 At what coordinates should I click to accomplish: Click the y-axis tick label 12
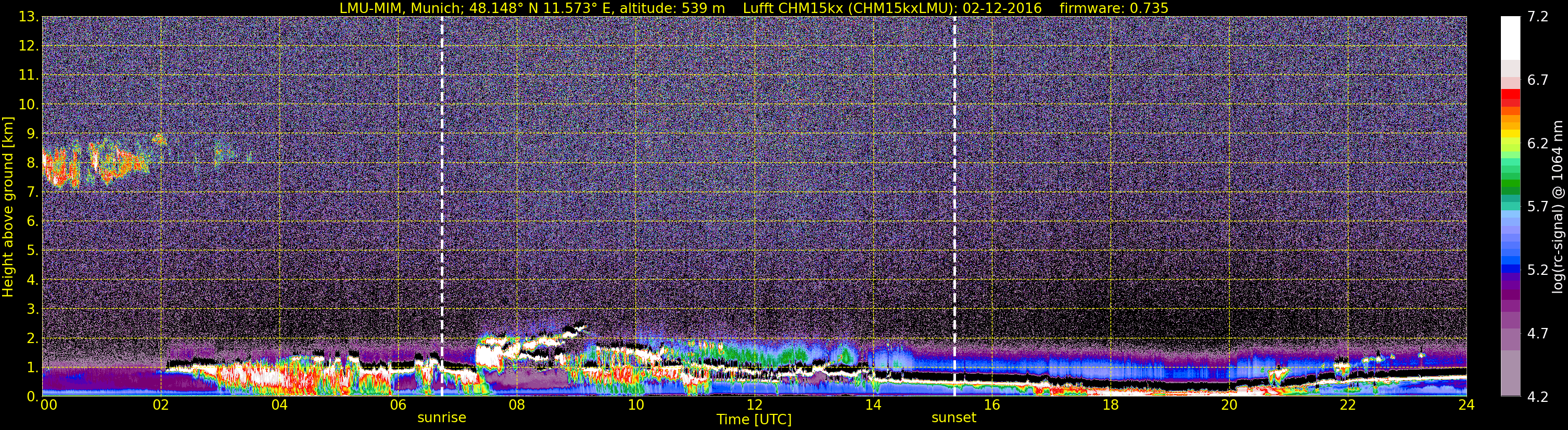pos(29,46)
